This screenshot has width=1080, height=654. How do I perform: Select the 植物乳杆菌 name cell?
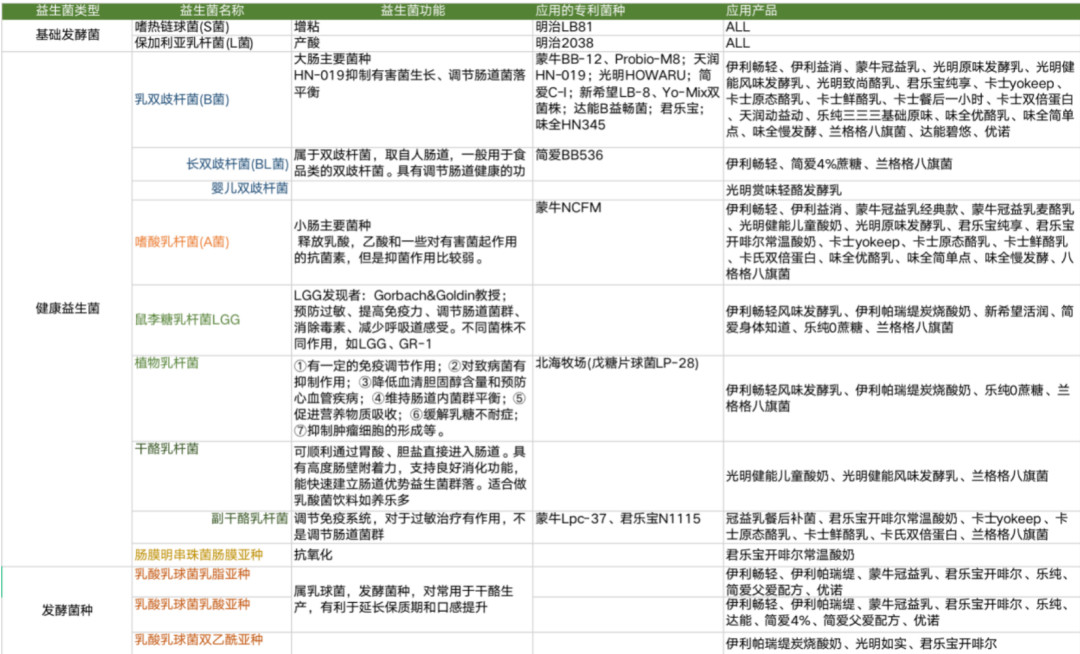[211, 398]
